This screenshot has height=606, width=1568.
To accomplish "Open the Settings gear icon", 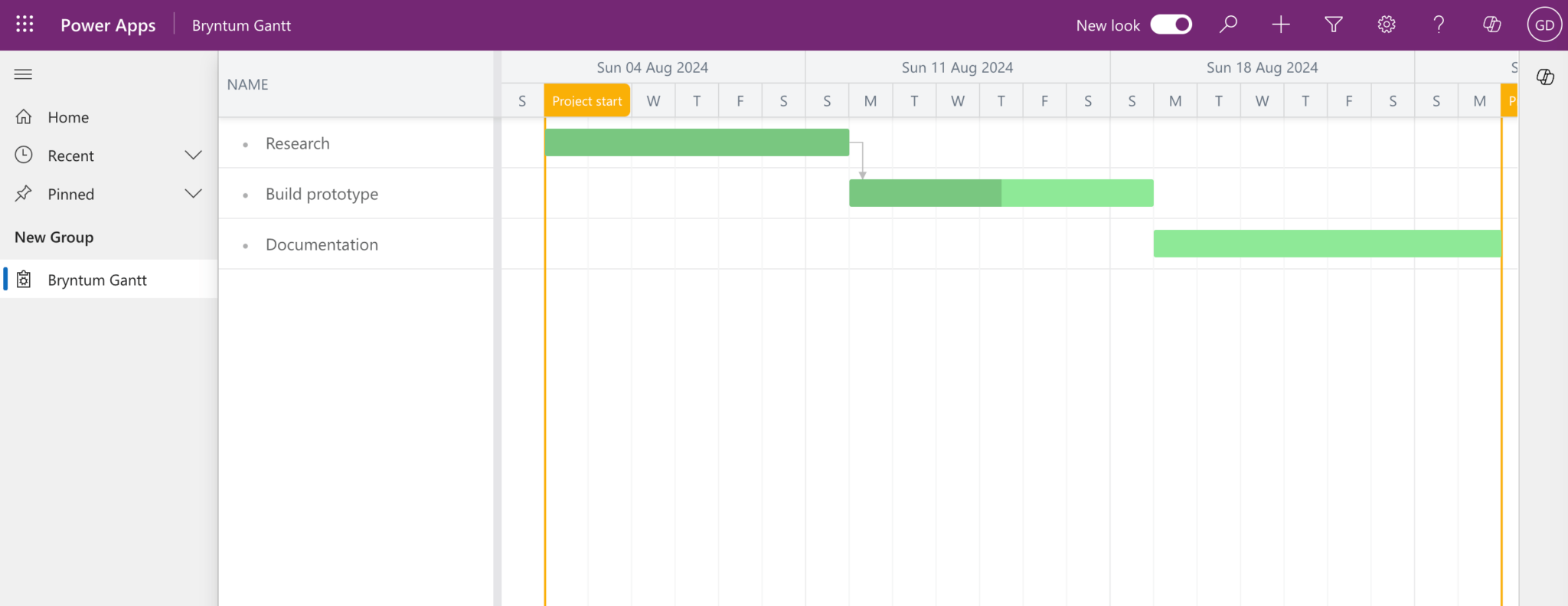I will pos(1387,25).
